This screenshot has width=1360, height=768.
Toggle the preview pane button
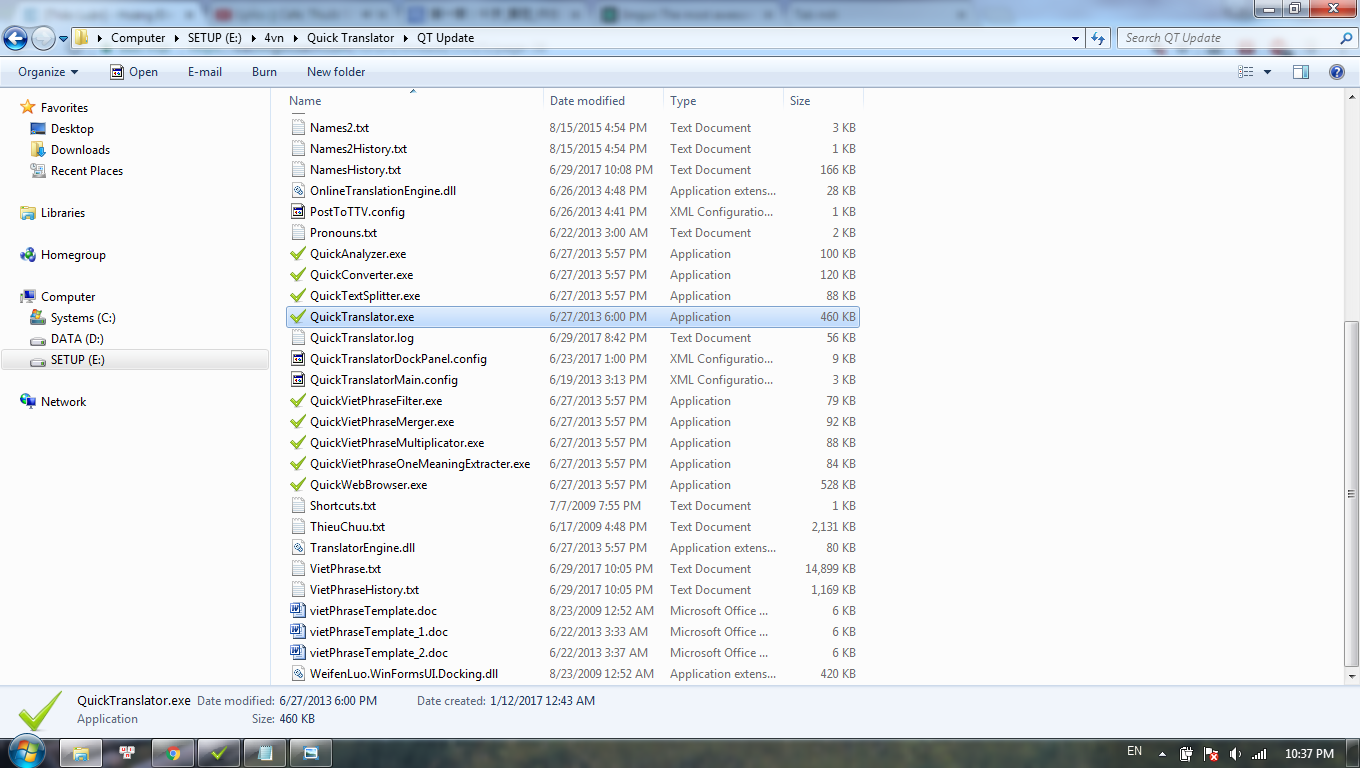1300,72
